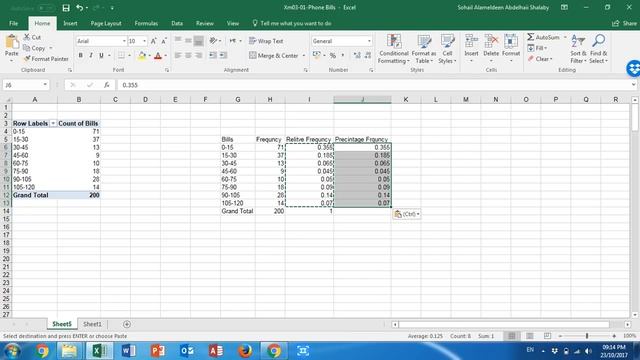
Task: Click the Borders icon
Action: click(121, 55)
